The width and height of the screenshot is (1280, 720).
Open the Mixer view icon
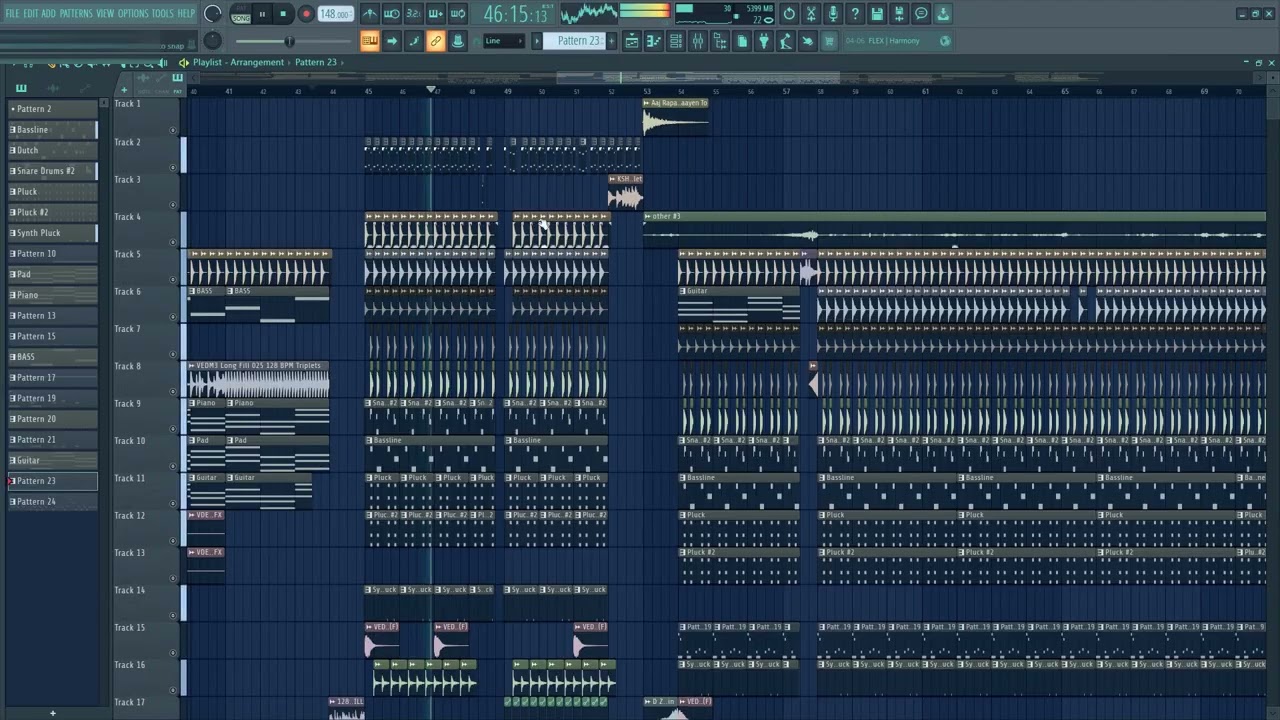coord(697,41)
